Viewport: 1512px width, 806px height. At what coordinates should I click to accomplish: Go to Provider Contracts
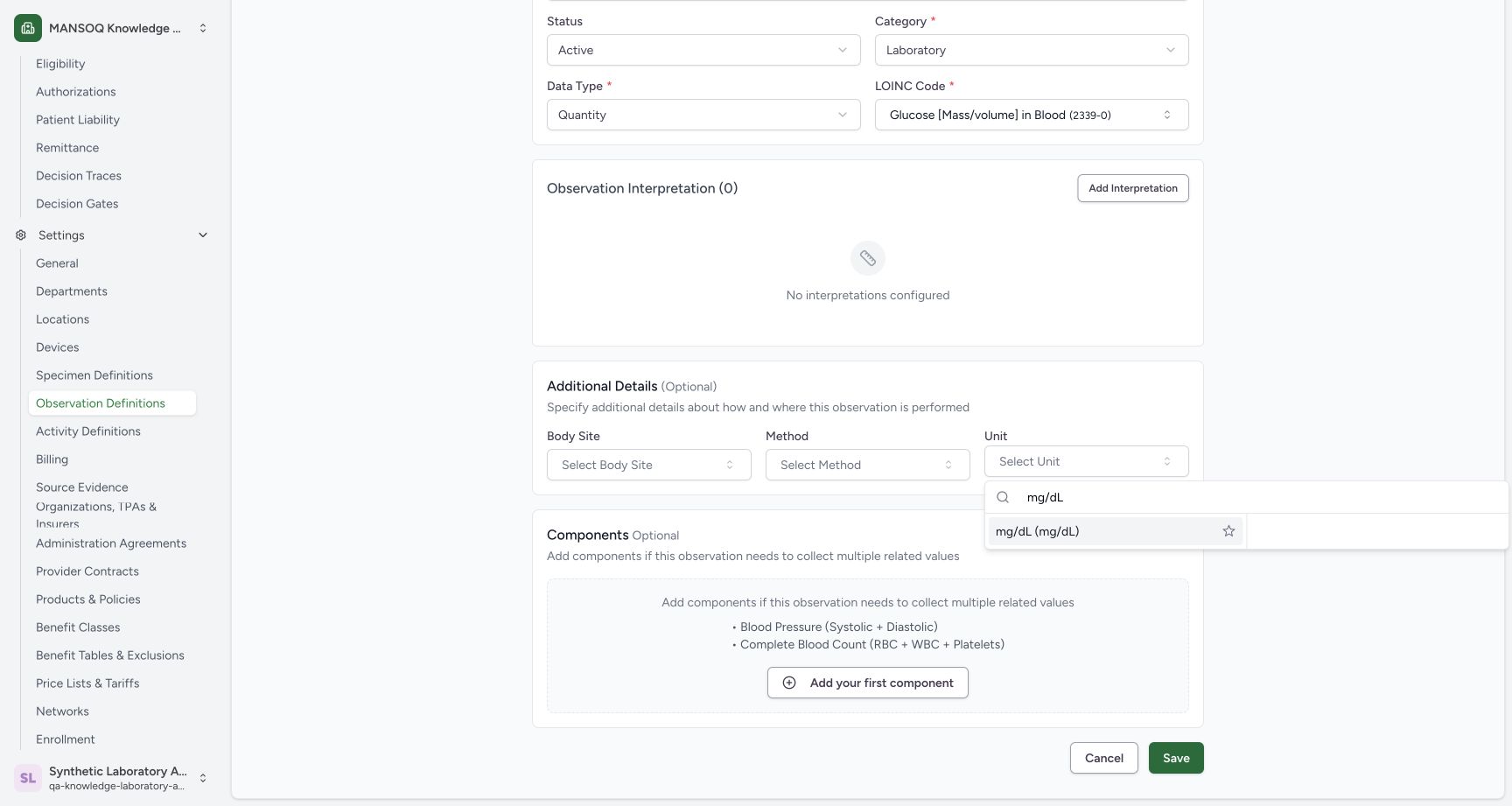[x=87, y=571]
